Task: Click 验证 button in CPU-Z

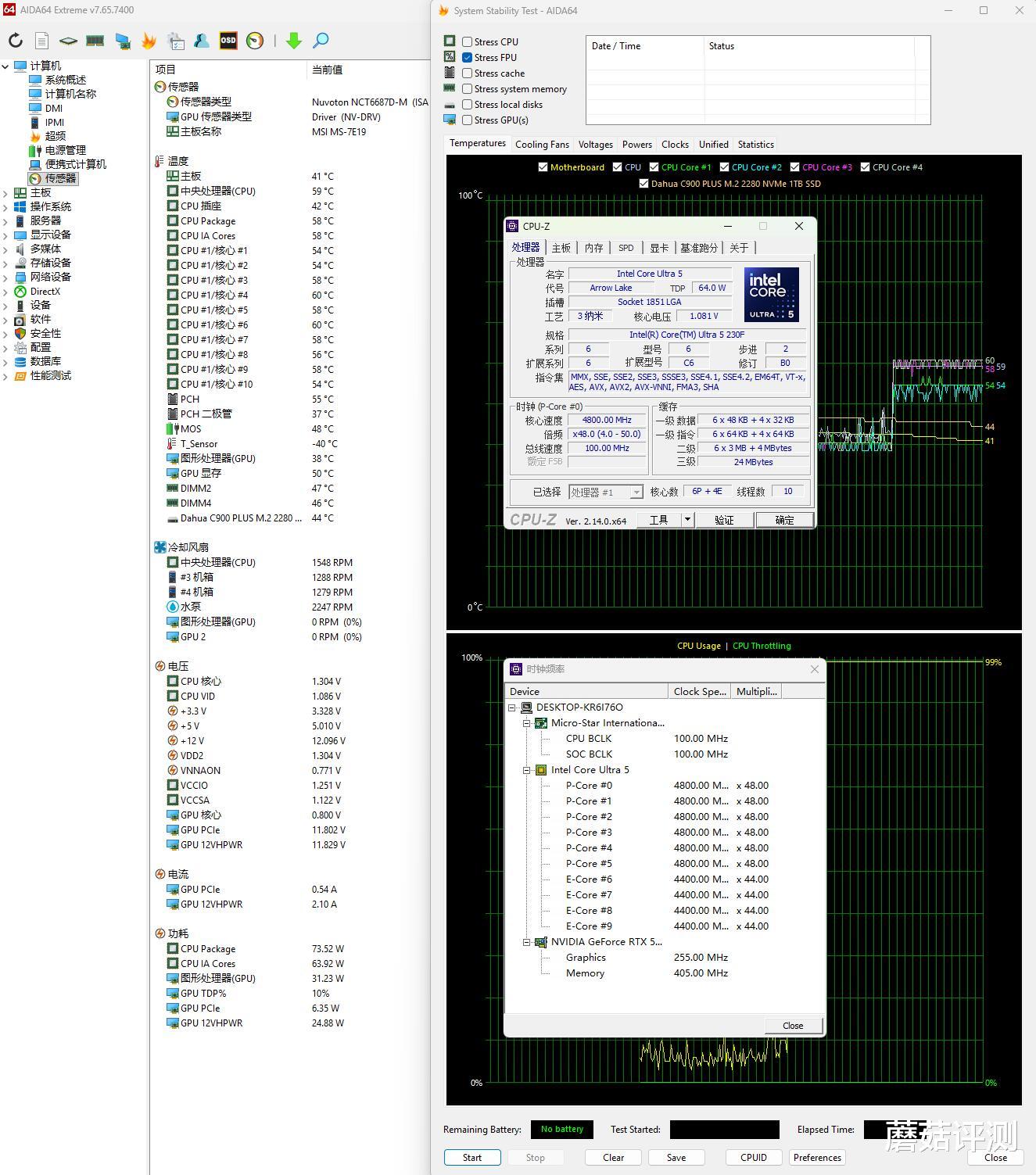Action: pyautogui.click(x=725, y=520)
